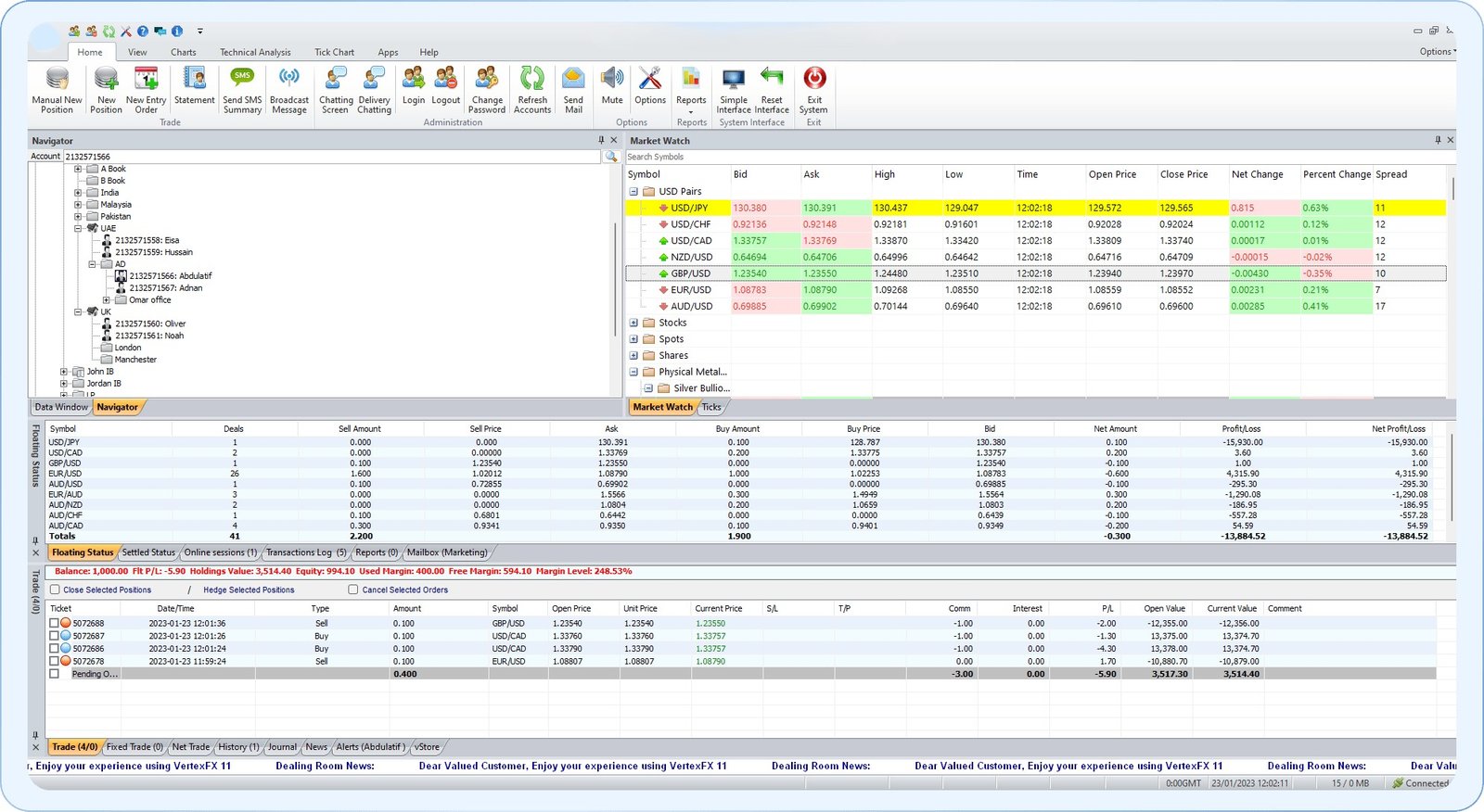The height and width of the screenshot is (812, 1484).
Task: Open the Settled Status tab
Action: 148,552
